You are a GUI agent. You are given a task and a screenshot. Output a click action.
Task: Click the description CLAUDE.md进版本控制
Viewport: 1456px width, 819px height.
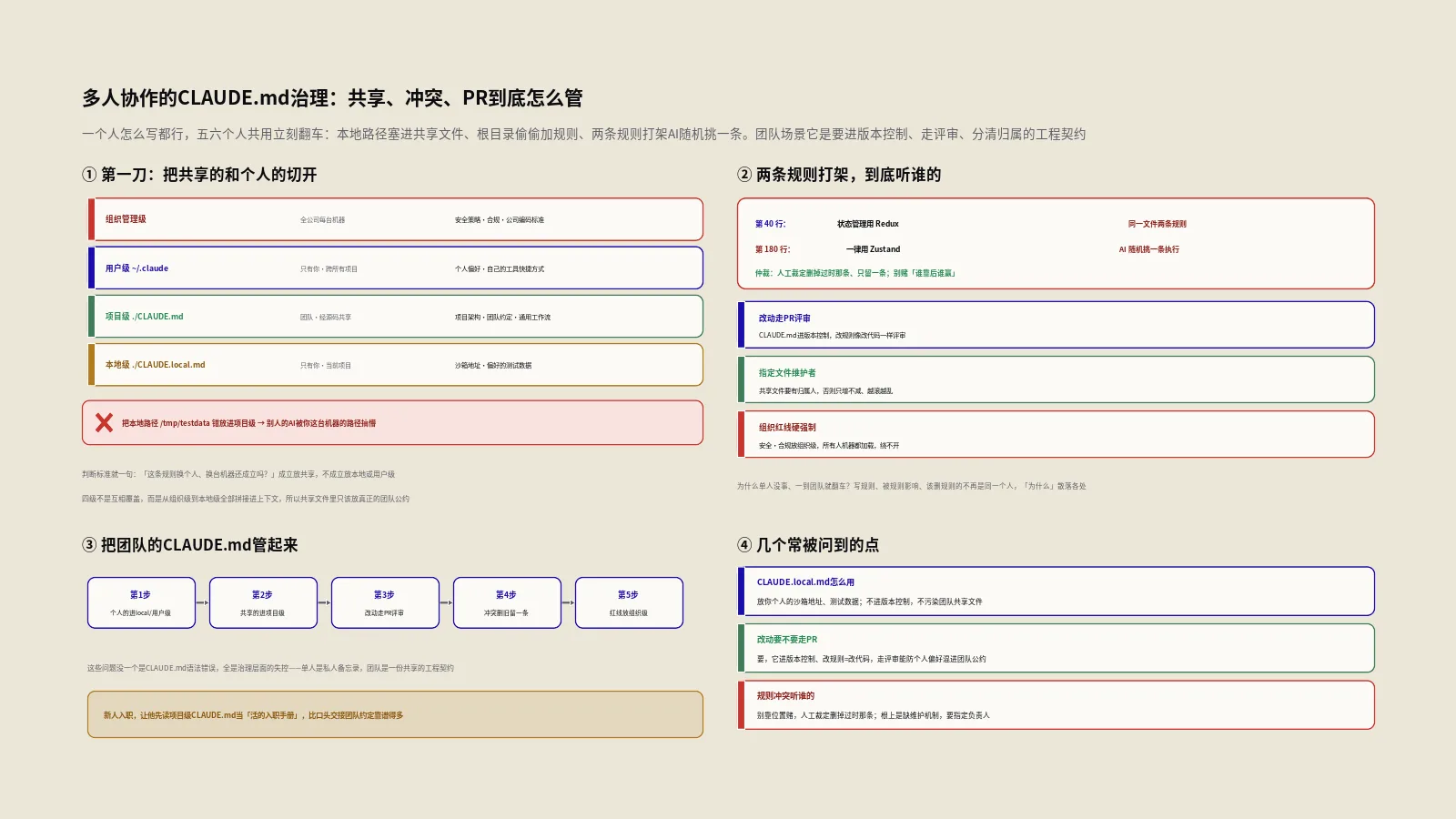[832, 336]
